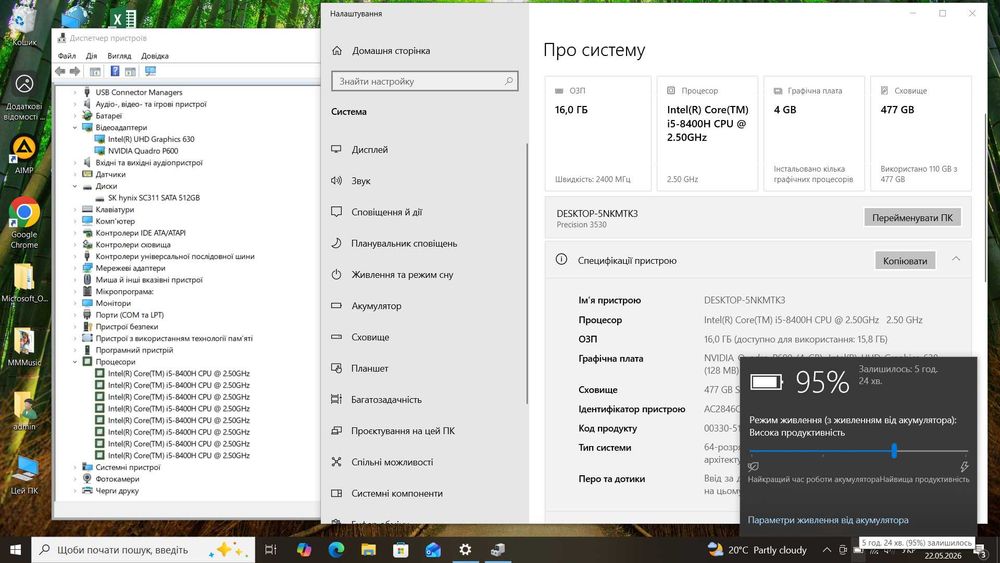Click the show hidden icons tray chevron

[827, 550]
